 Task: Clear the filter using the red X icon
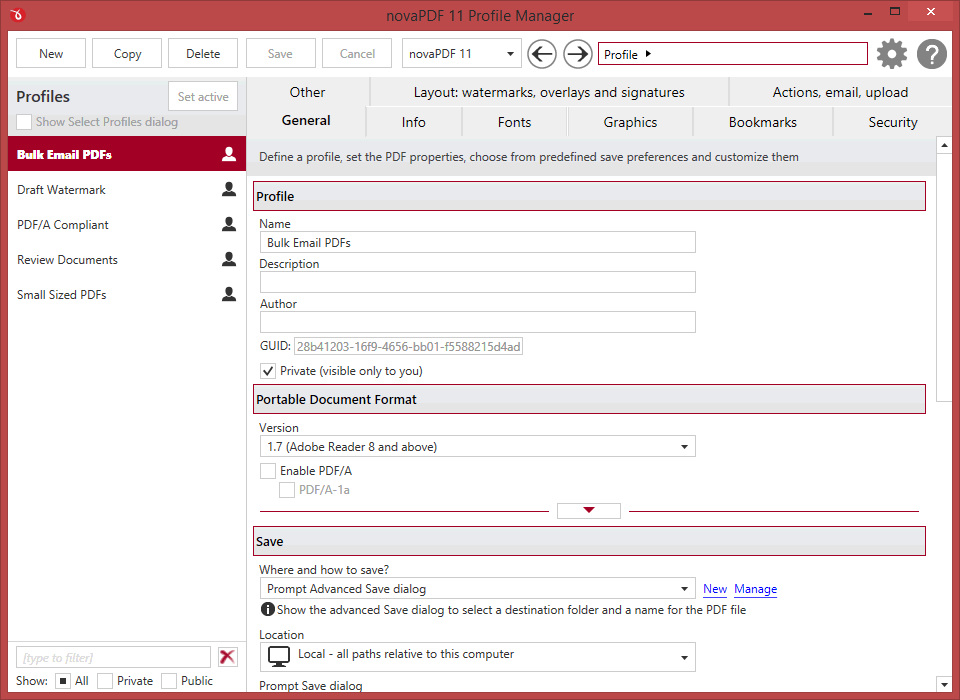(228, 657)
